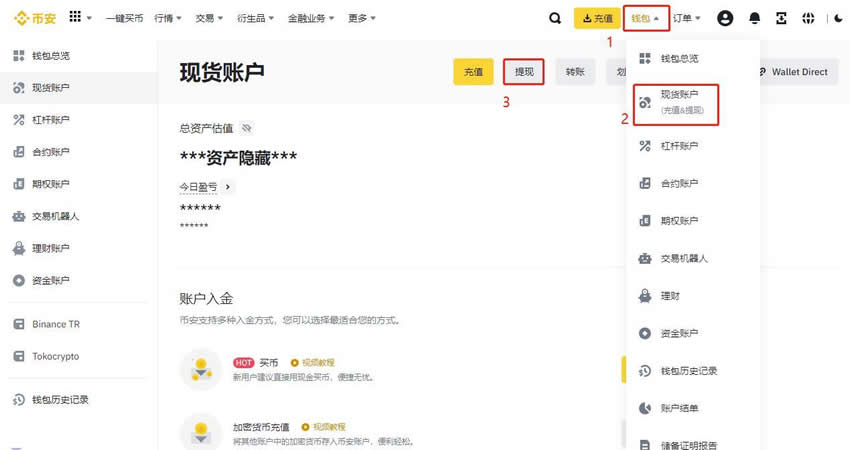The height and width of the screenshot is (450, 850).
Task: Open notifications bell icon
Action: (754, 18)
